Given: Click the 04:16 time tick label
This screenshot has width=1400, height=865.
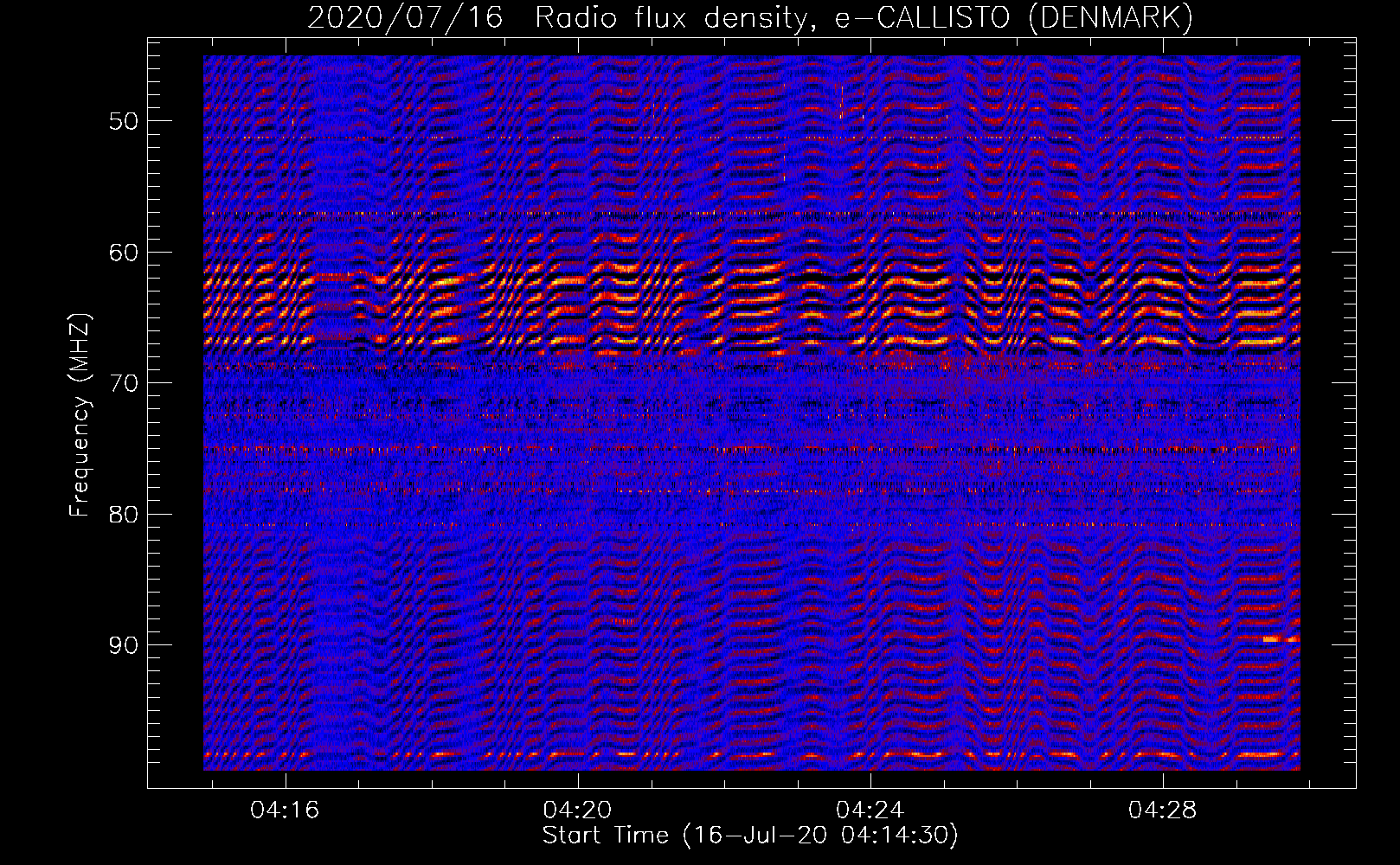Looking at the screenshot, I should pos(285,811).
